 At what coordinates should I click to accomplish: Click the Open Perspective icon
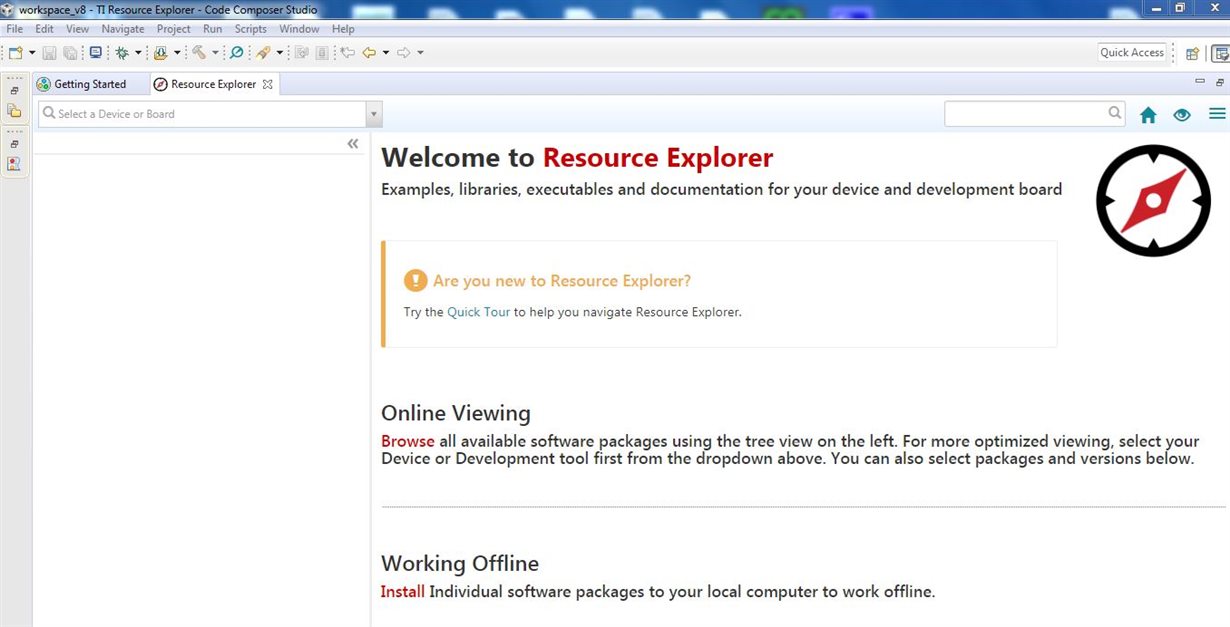(1192, 53)
